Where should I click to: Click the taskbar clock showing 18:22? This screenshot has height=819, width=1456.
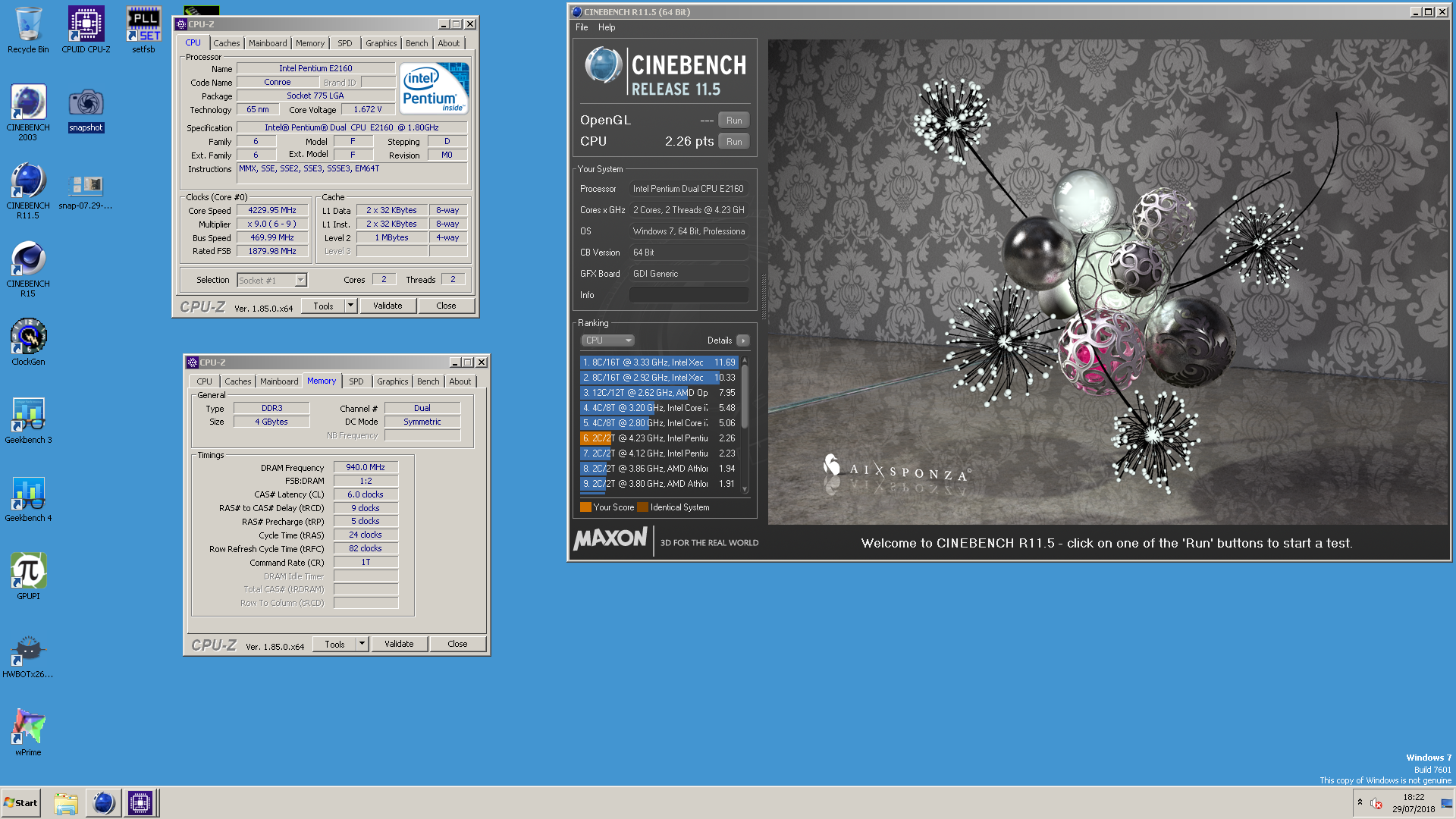[x=1414, y=803]
